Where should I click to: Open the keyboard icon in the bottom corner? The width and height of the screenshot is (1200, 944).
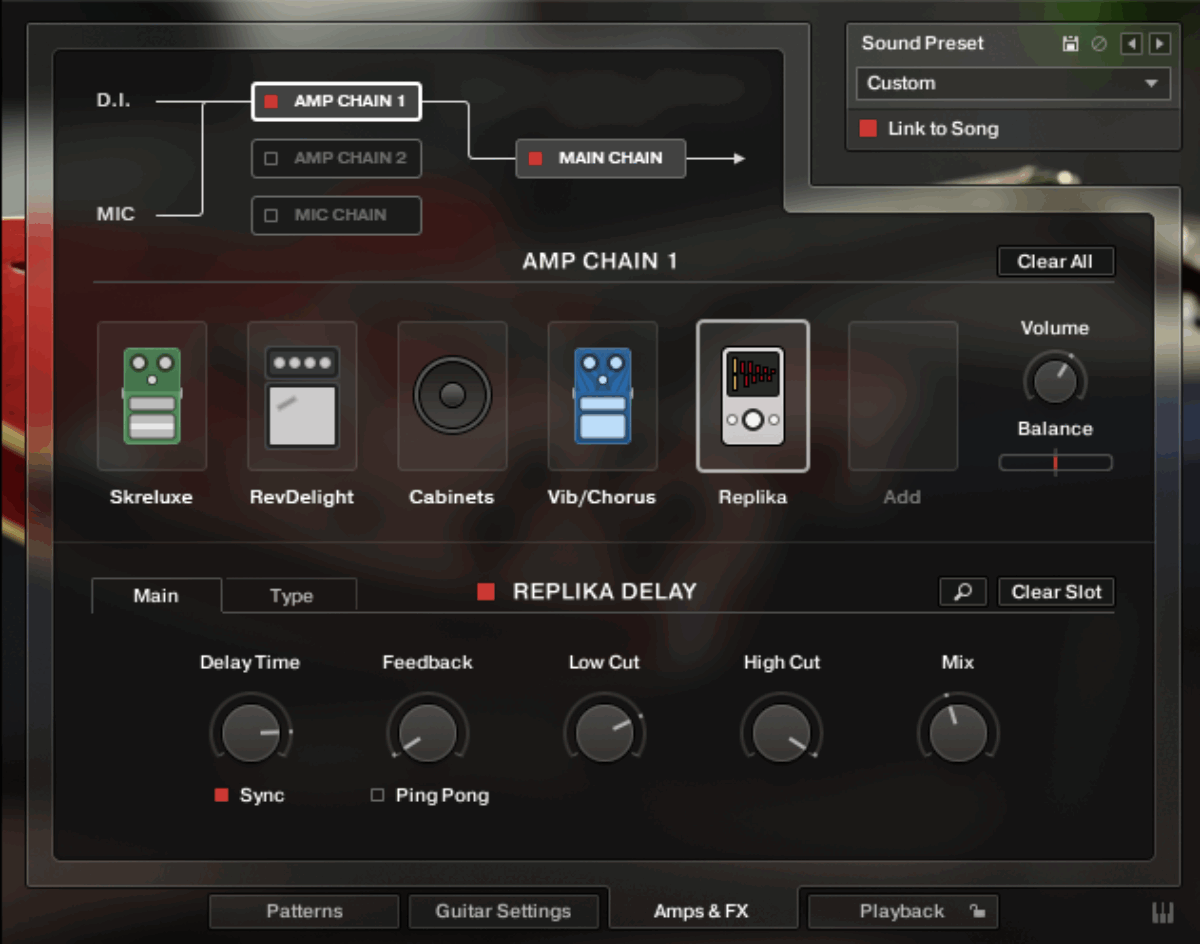click(x=1164, y=911)
